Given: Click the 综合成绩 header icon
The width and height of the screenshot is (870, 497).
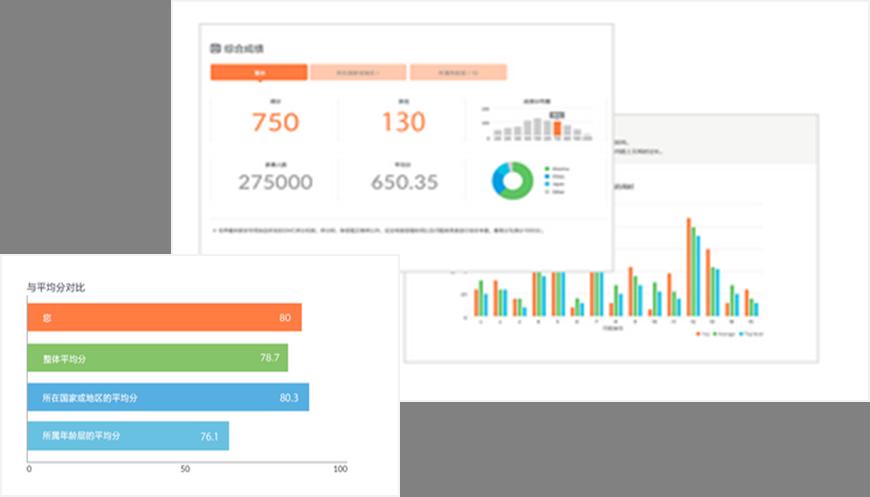Looking at the screenshot, I should [215, 48].
